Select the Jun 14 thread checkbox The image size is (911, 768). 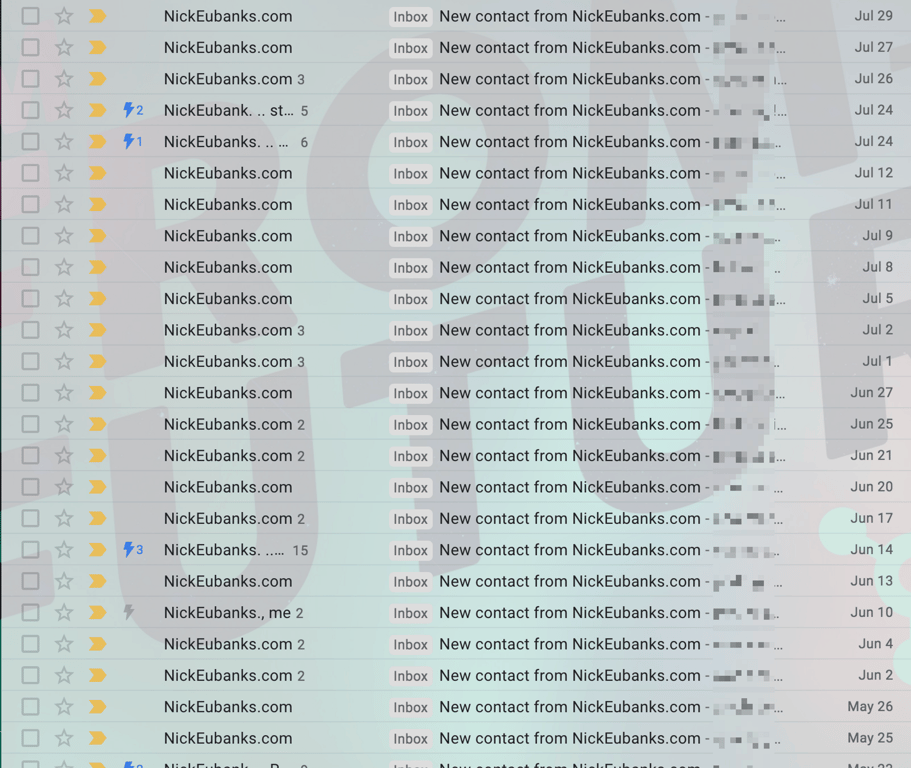tap(30, 550)
